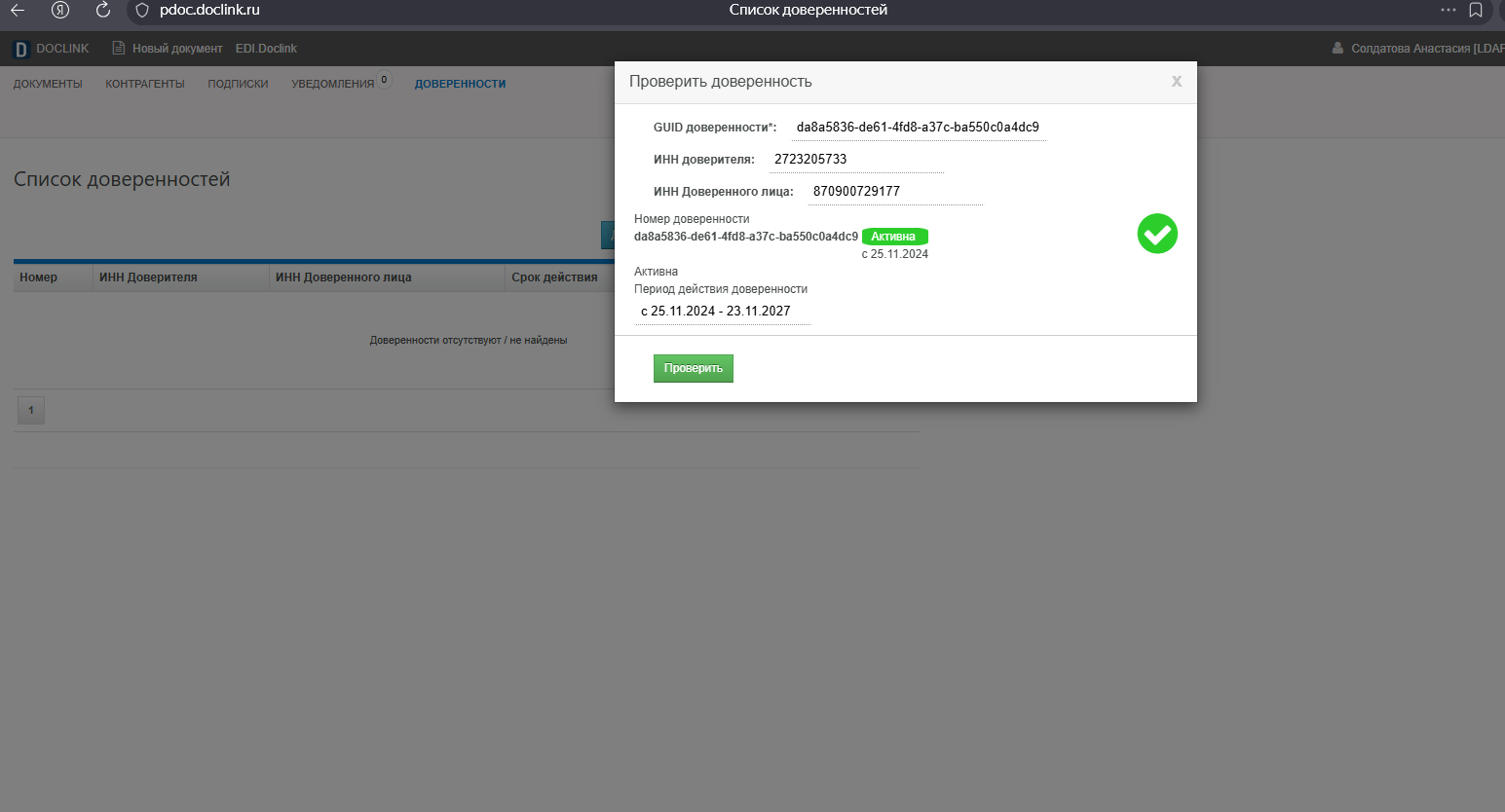Open the Yandex home button

60,11
